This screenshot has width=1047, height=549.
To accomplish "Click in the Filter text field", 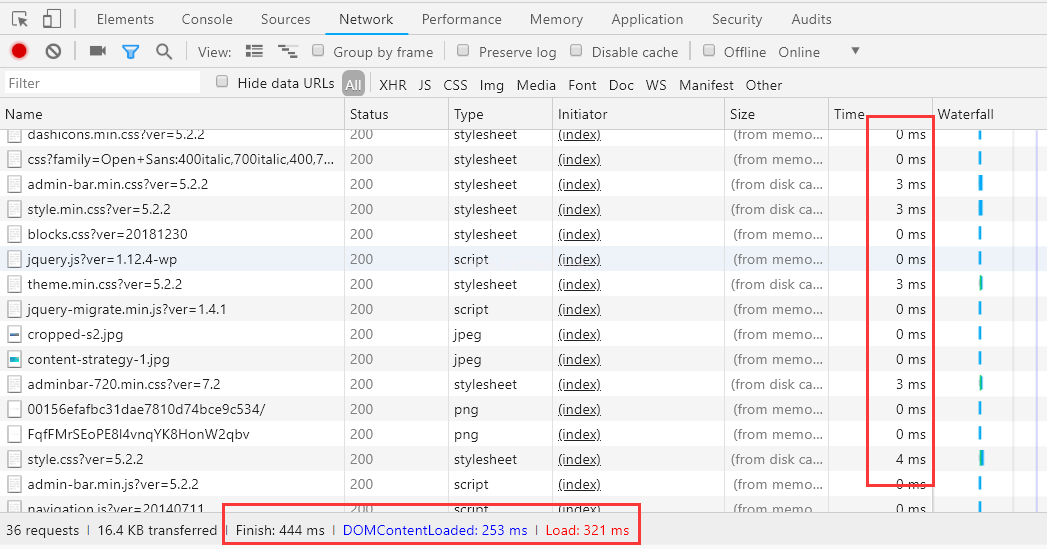I will click(x=100, y=83).
